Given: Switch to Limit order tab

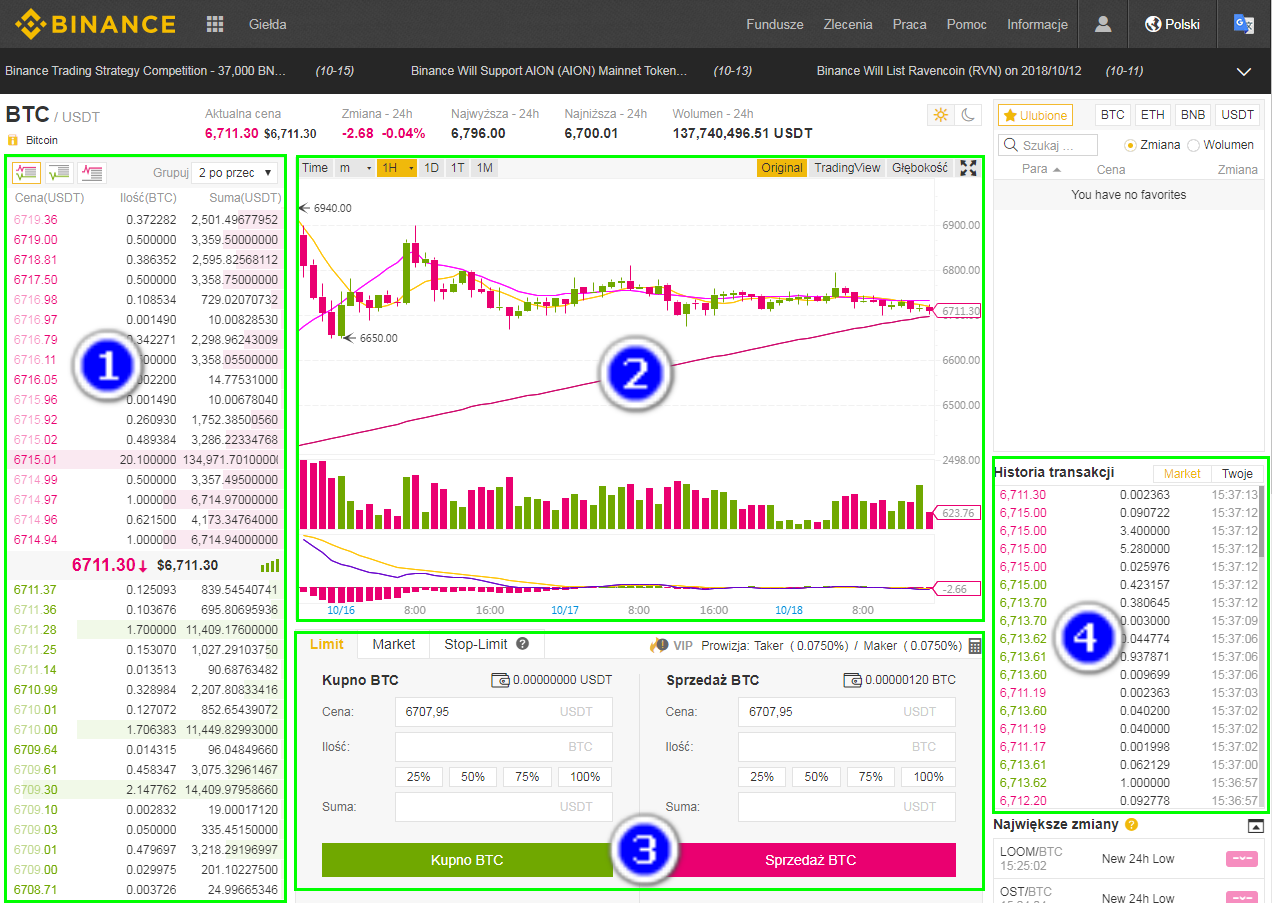Looking at the screenshot, I should tap(327, 644).
